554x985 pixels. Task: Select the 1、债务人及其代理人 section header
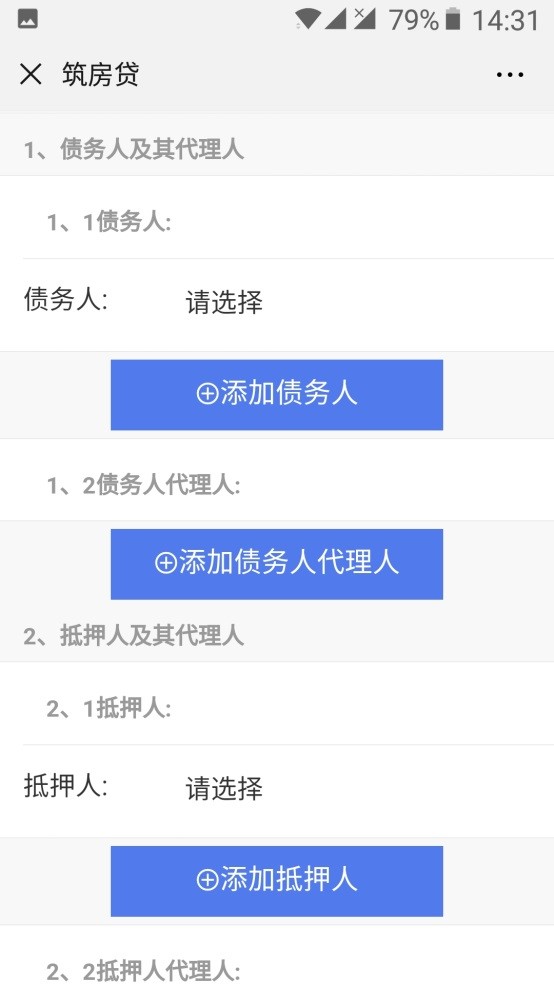click(x=134, y=150)
